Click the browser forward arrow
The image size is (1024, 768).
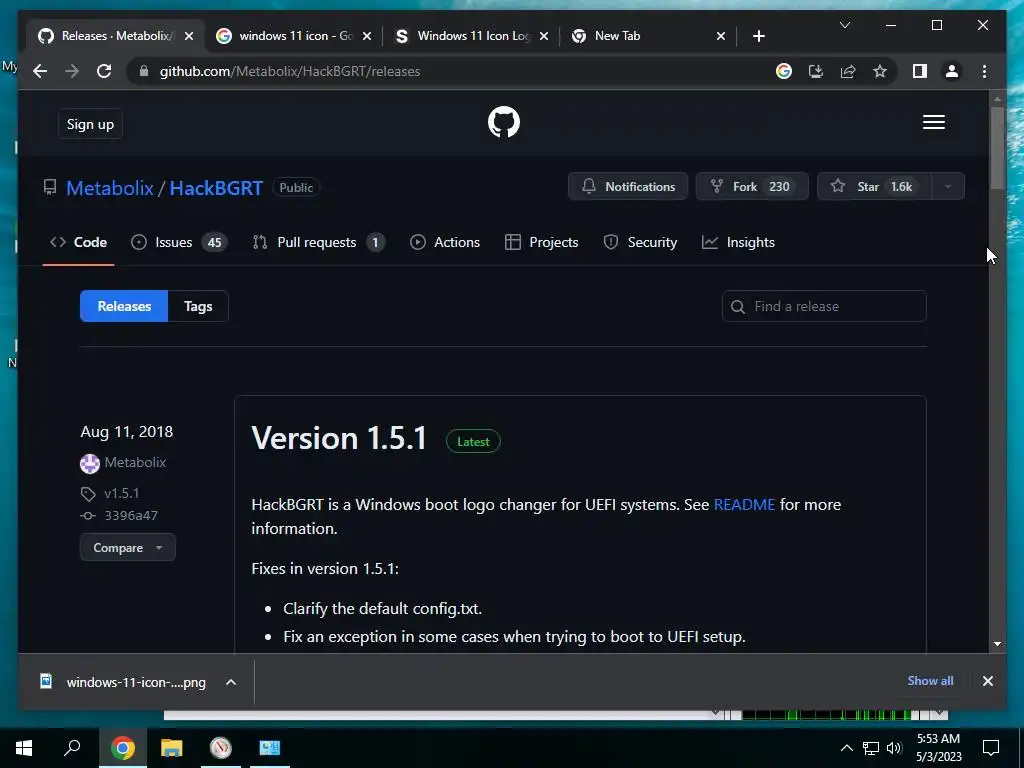click(72, 71)
